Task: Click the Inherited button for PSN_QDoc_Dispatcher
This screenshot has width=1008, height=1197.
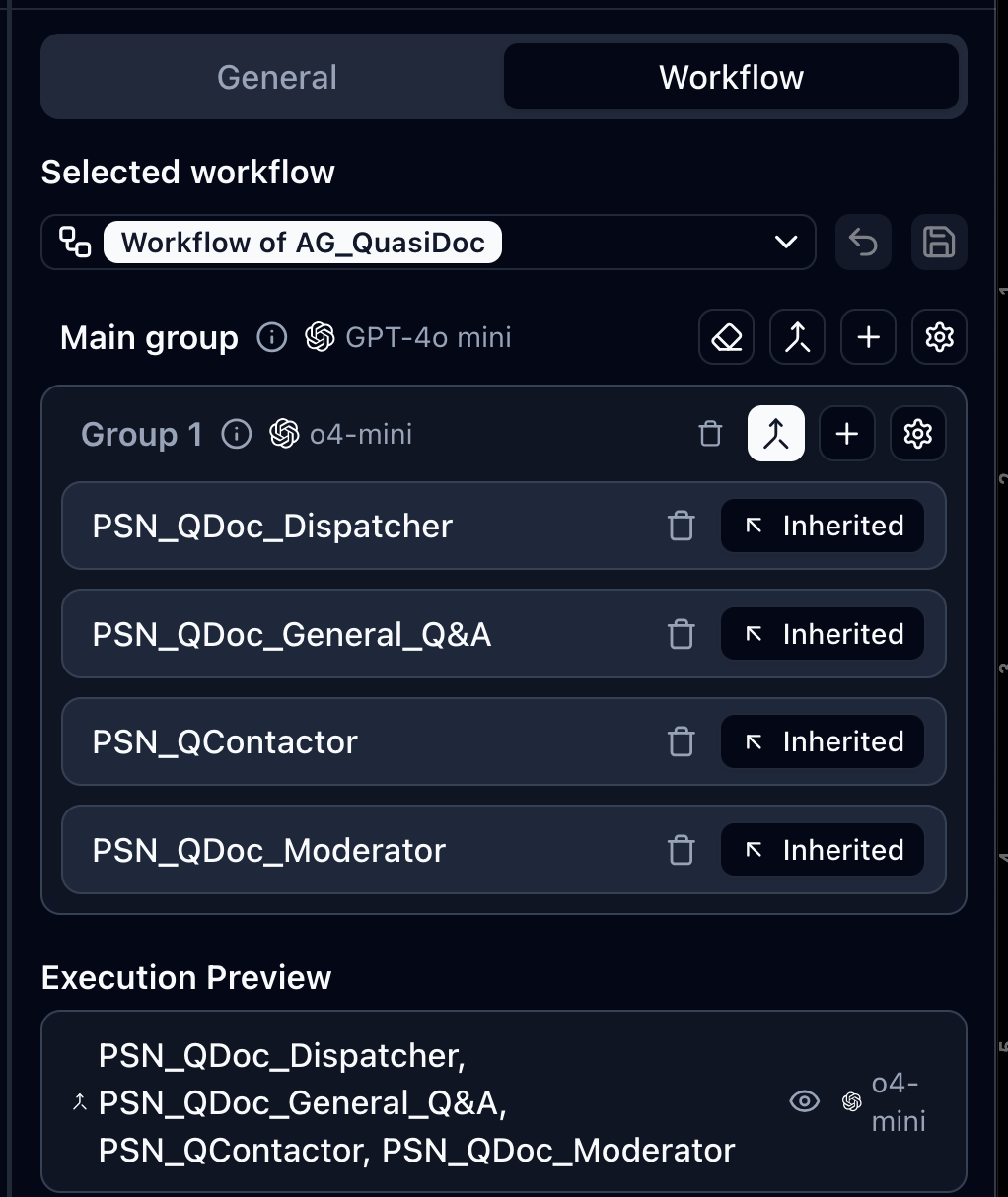Action: (823, 526)
